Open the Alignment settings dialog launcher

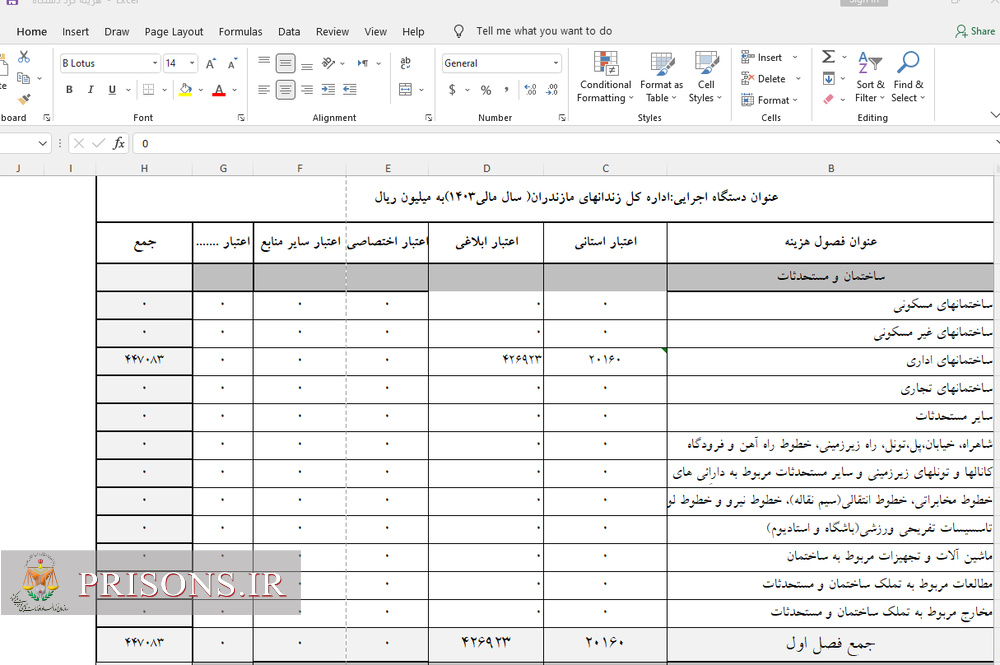429,118
